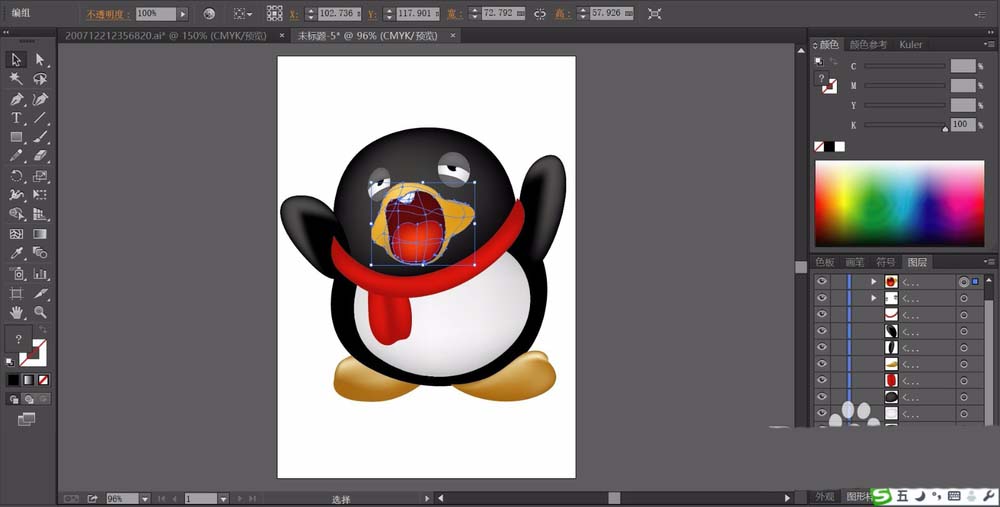
Task: Select the Hand tool
Action: click(16, 312)
